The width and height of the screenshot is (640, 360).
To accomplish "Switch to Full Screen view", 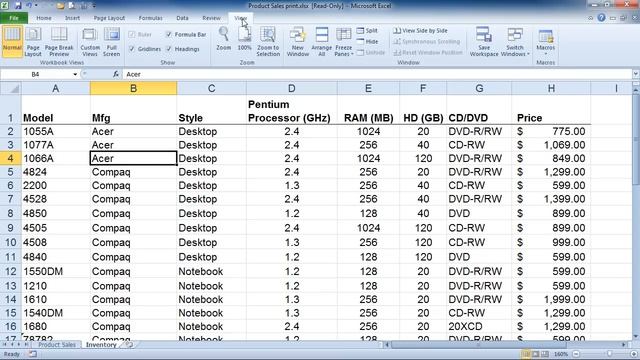I will click(x=111, y=42).
